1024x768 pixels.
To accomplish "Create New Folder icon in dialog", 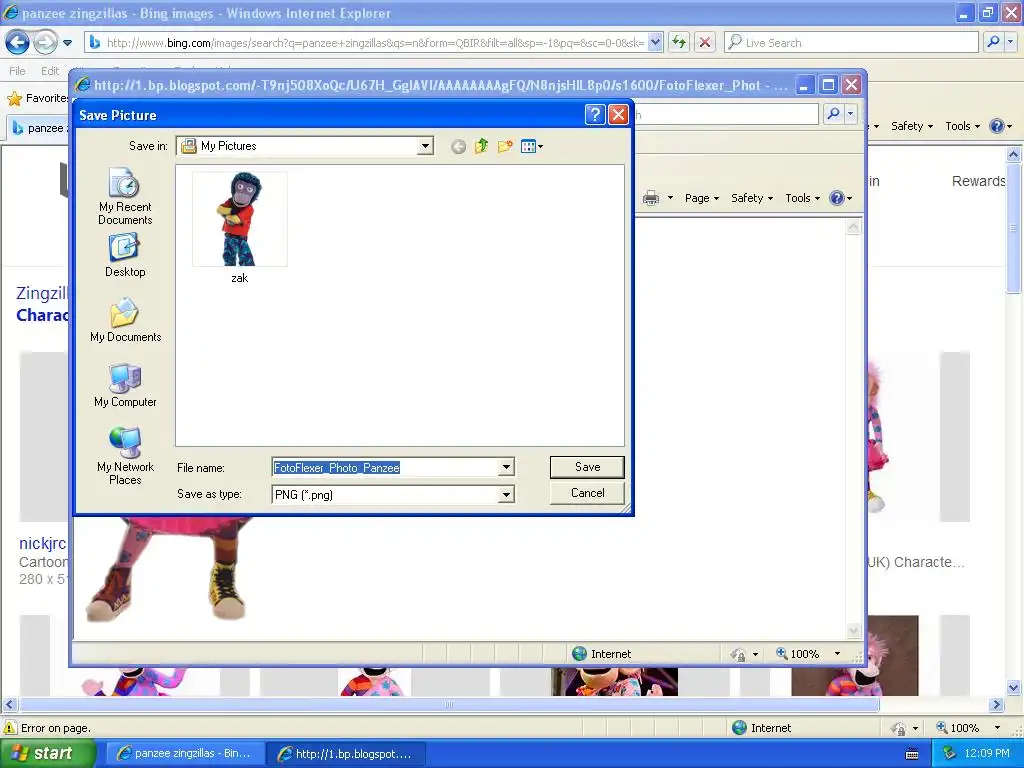I will (505, 146).
